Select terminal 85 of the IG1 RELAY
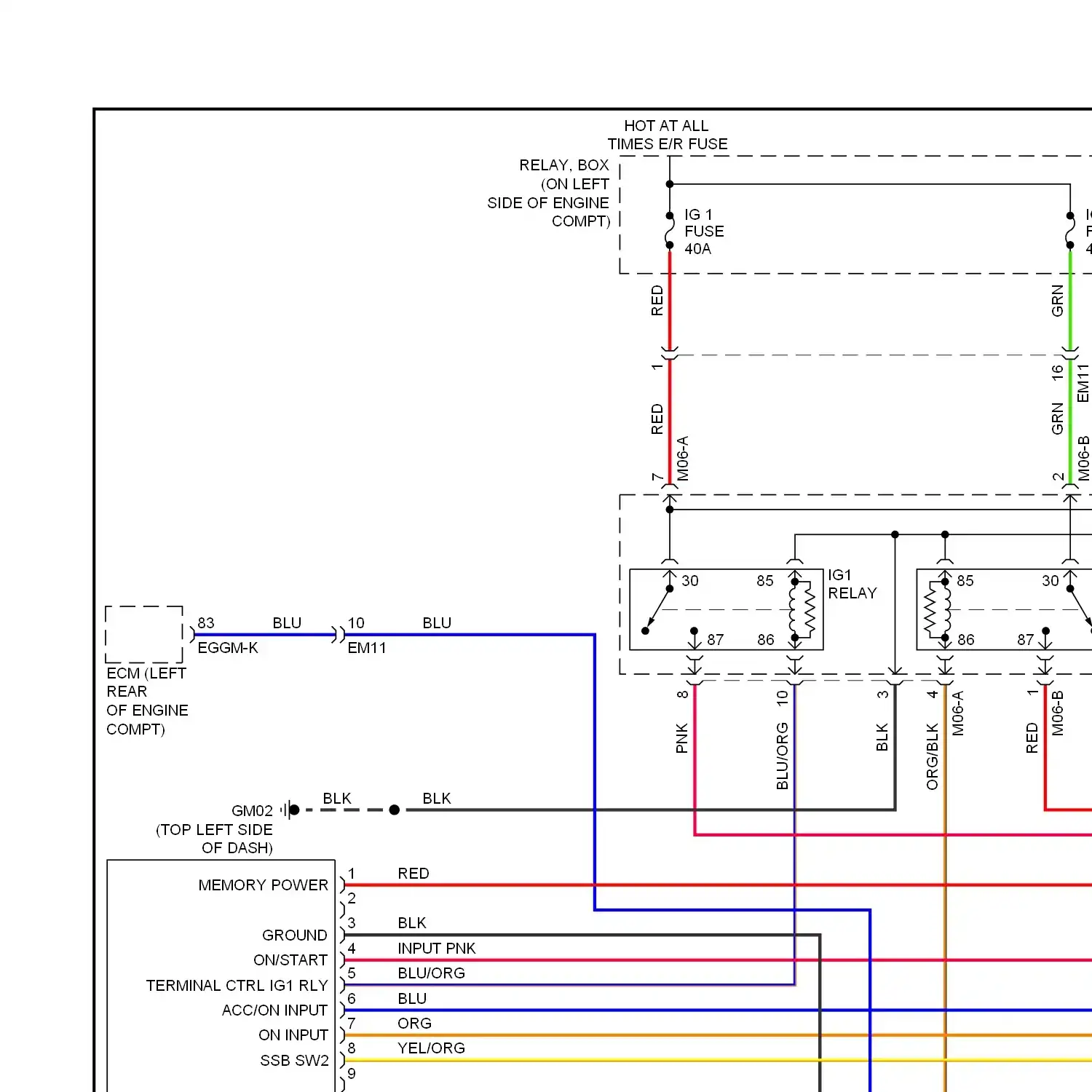The width and height of the screenshot is (1092, 1092). click(x=765, y=581)
